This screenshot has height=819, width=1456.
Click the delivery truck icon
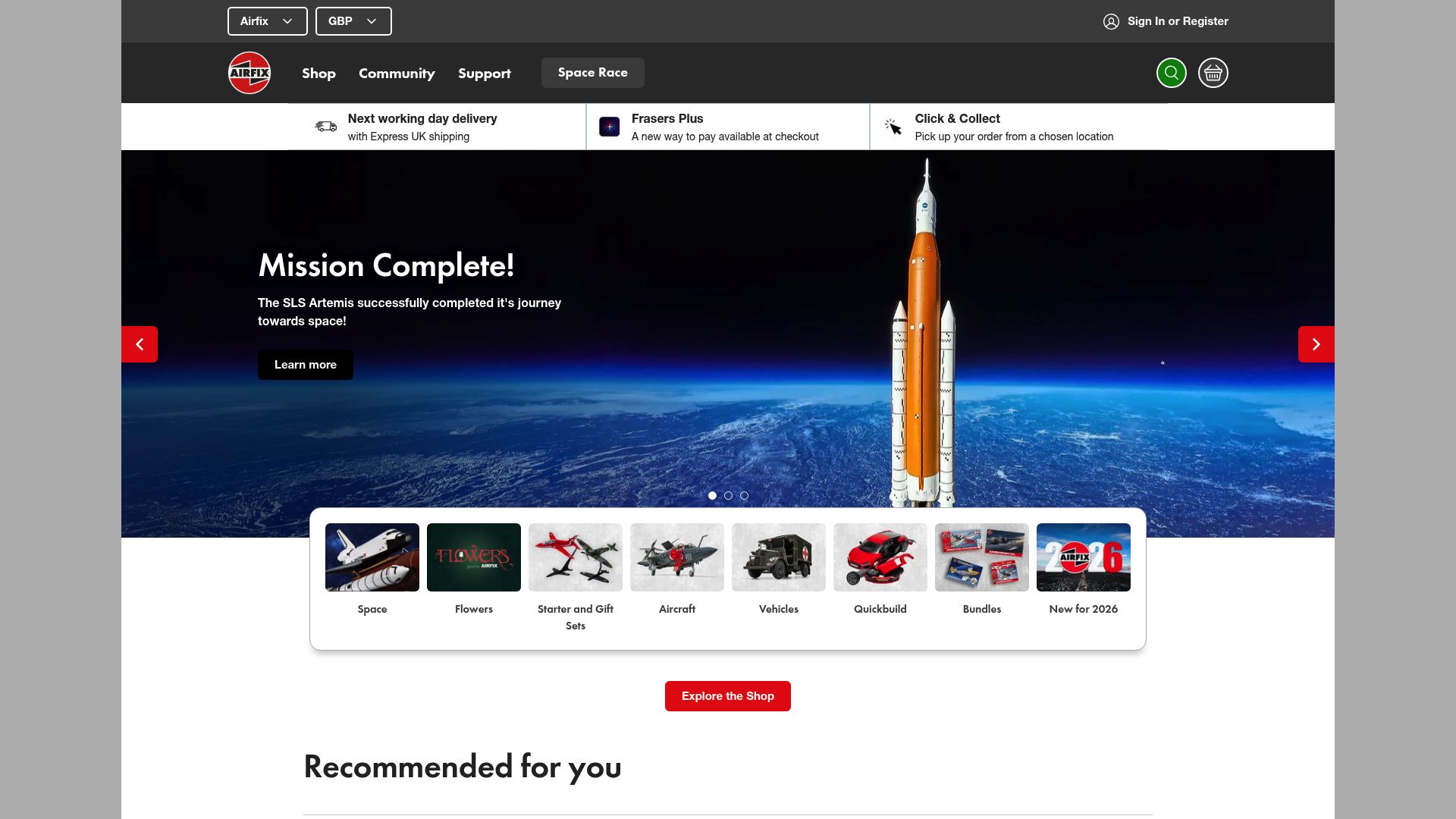click(326, 127)
